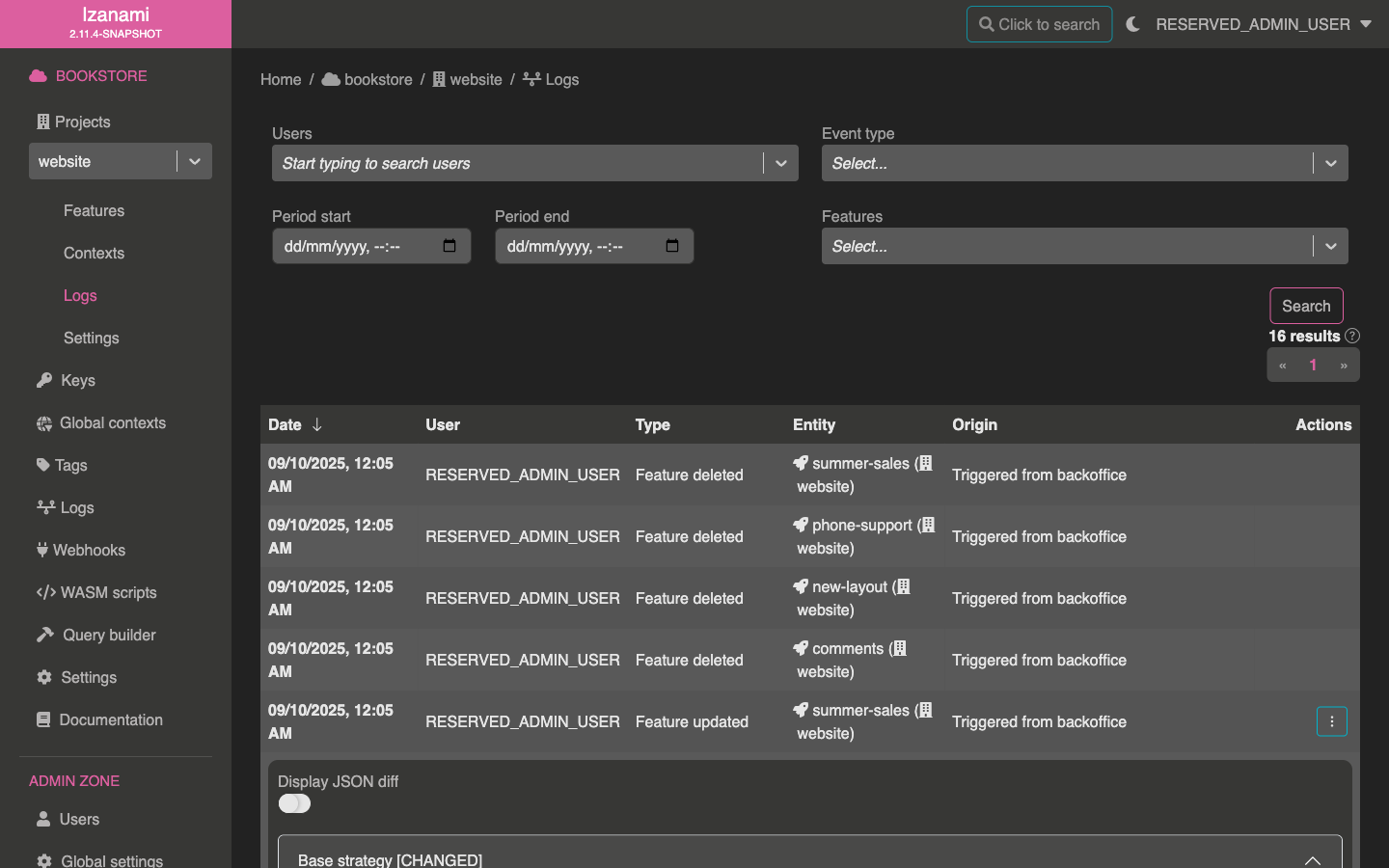The image size is (1389, 868).
Task: Enable the Display JSON diff switch
Action: 294,803
